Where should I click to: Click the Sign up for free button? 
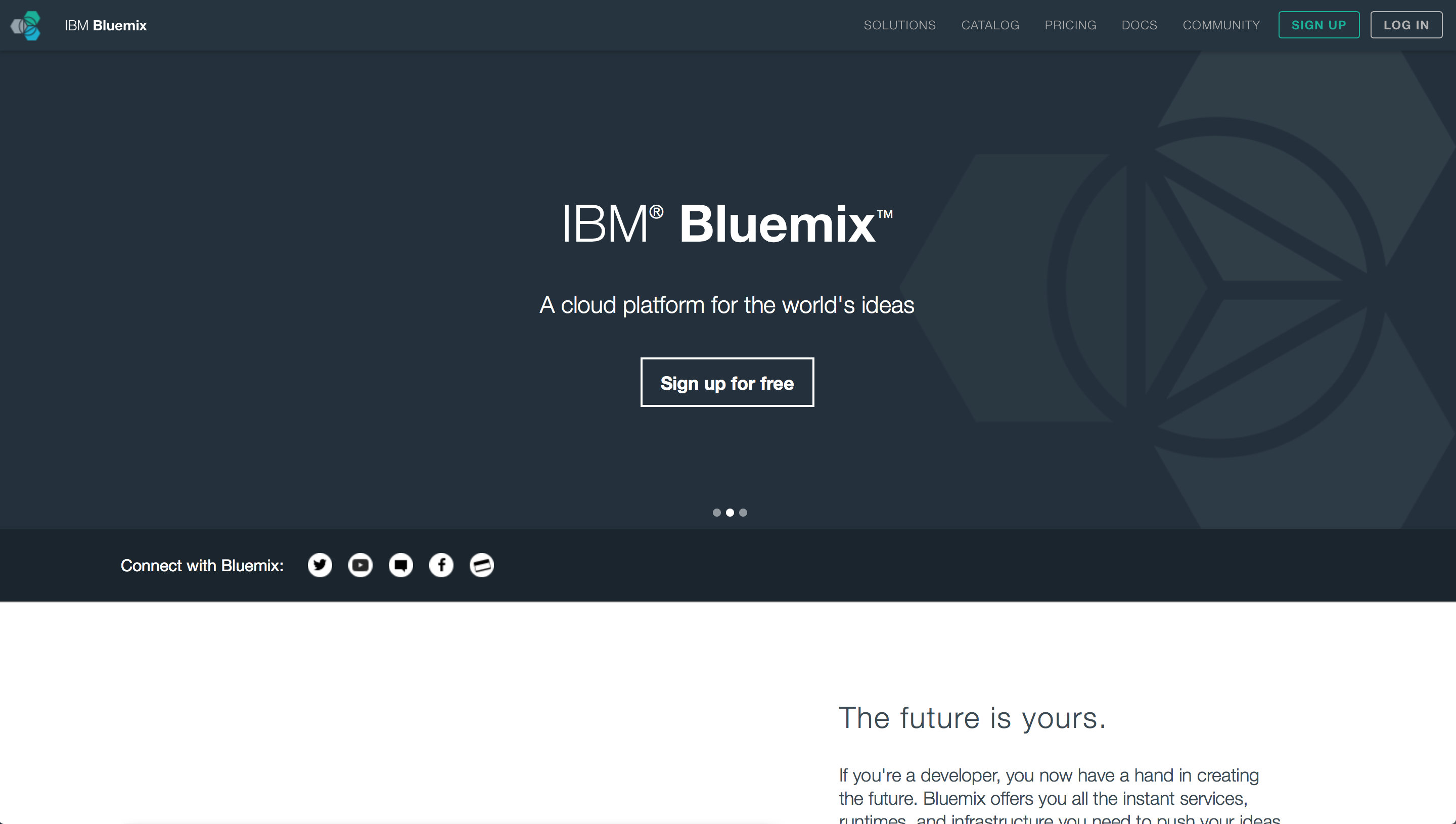click(726, 382)
